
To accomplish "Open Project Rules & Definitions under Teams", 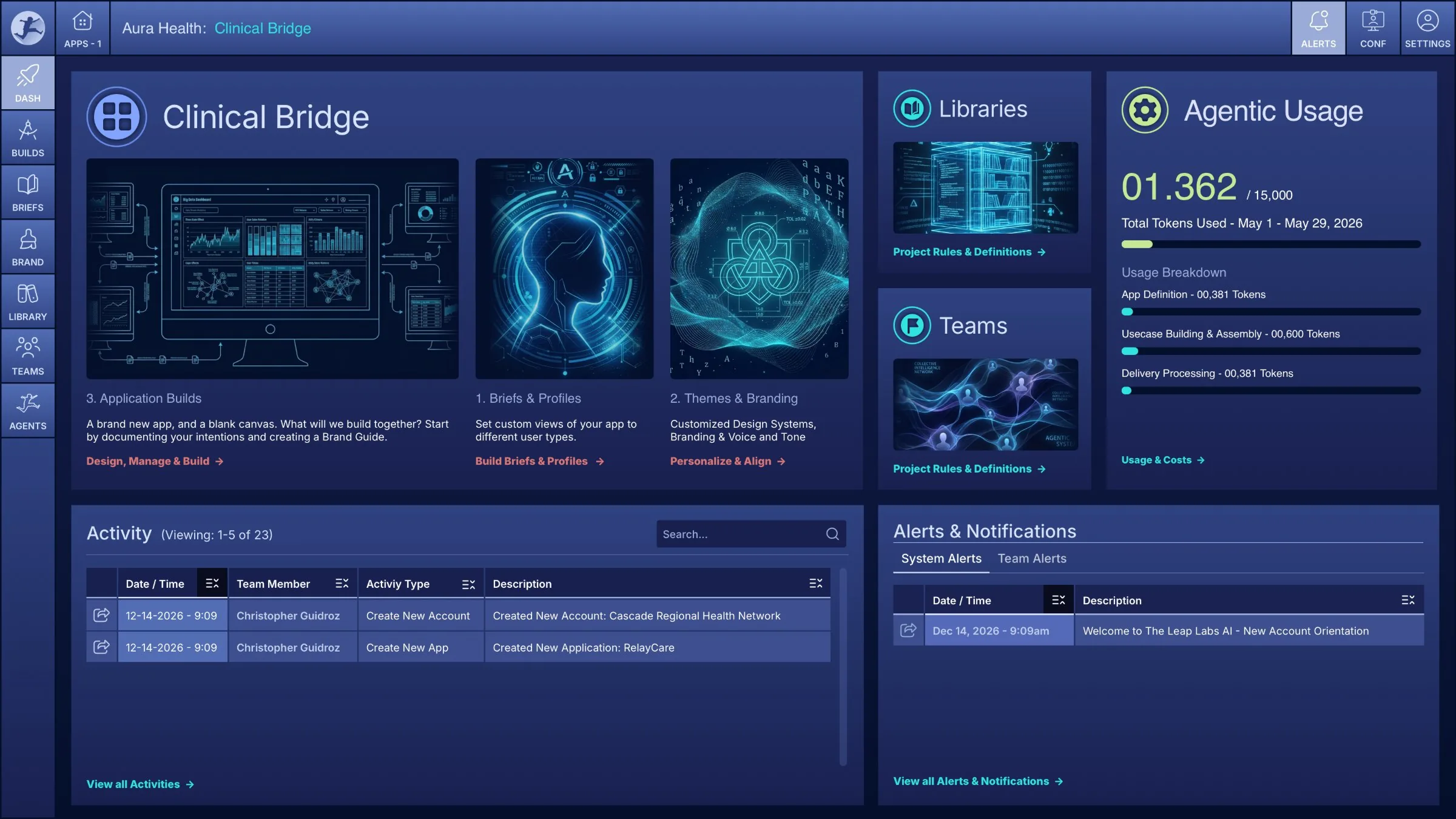I will click(x=969, y=468).
